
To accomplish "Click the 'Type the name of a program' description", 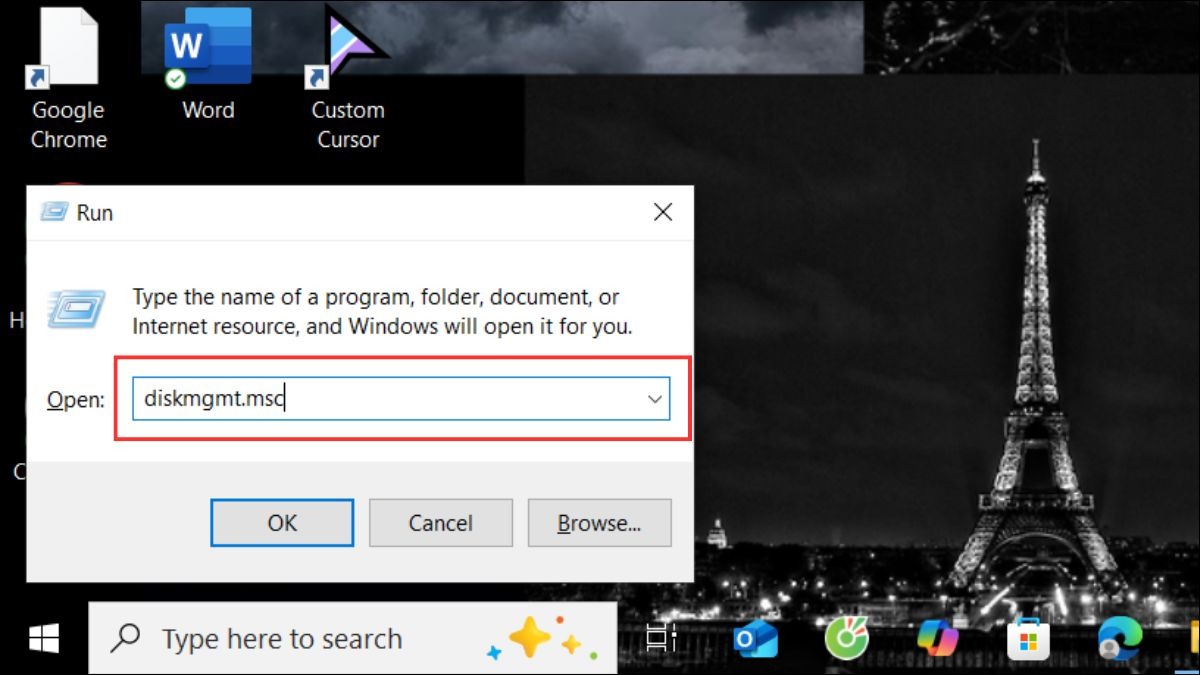I will click(x=382, y=311).
